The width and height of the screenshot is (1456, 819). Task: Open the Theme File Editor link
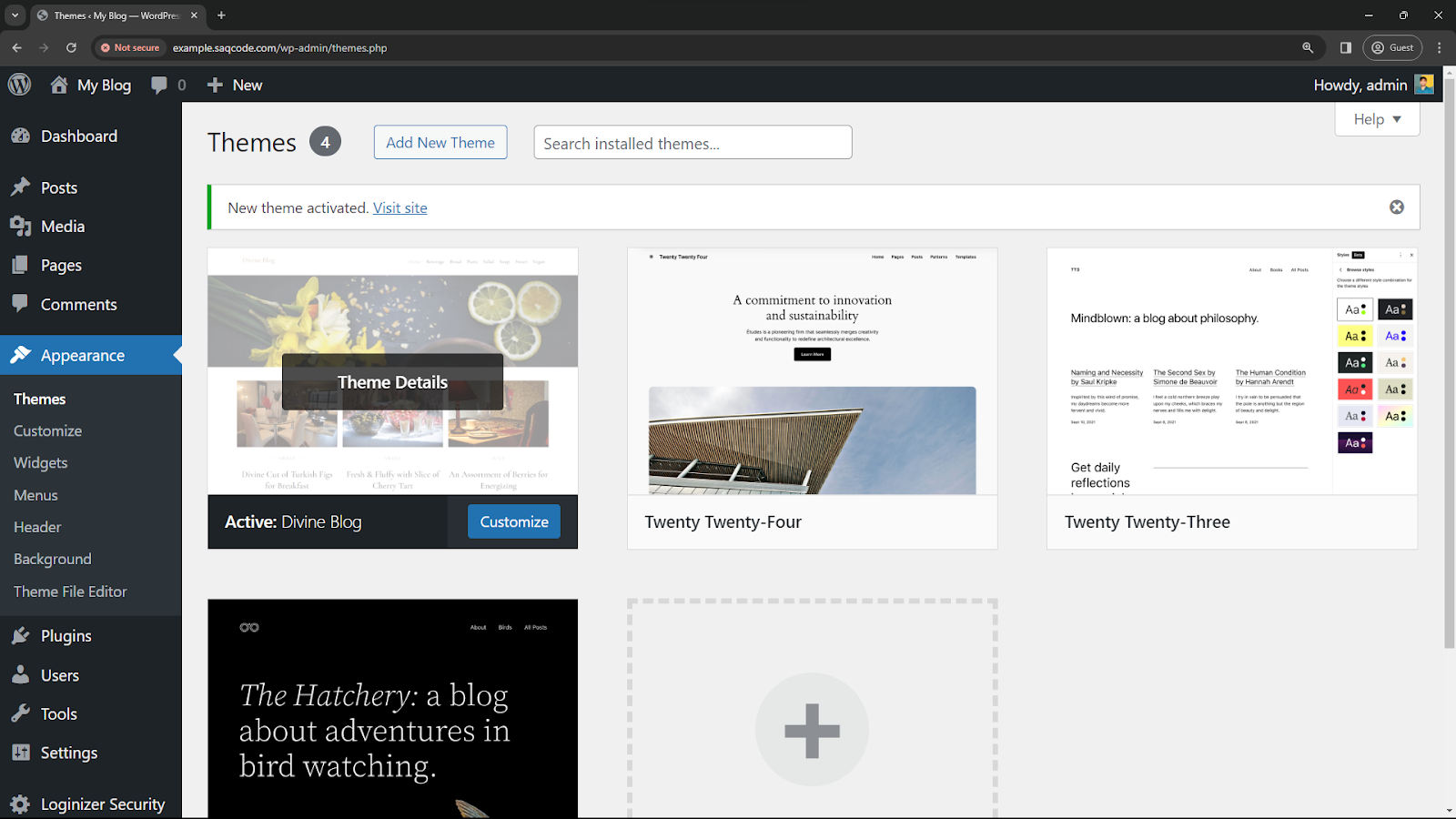pos(70,591)
